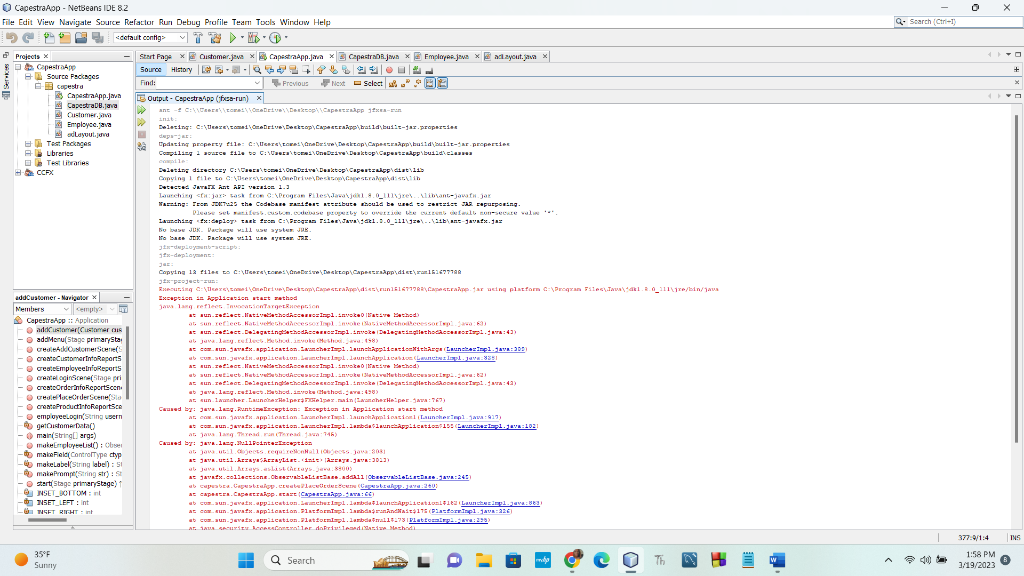
Task: Toggle Match Case in the Find bar
Action: click(x=392, y=86)
